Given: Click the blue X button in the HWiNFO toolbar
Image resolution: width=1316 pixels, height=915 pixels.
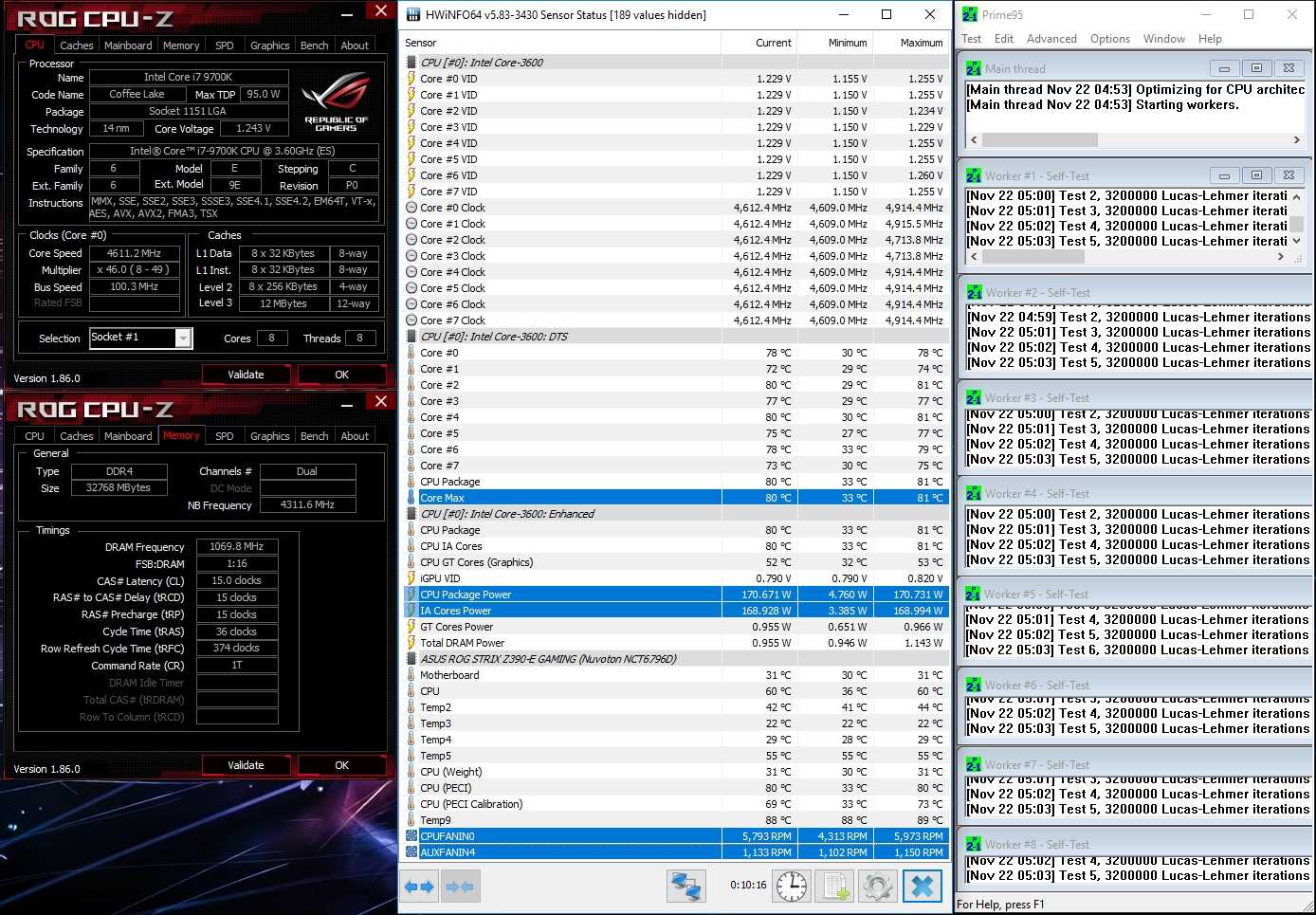Looking at the screenshot, I should pos(922,887).
